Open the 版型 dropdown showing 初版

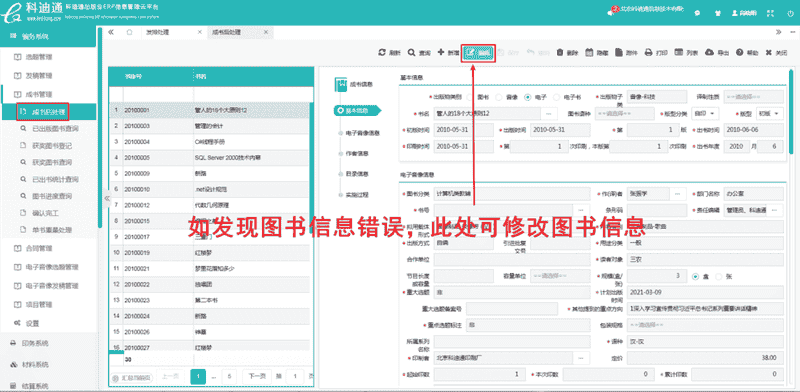tap(769, 113)
